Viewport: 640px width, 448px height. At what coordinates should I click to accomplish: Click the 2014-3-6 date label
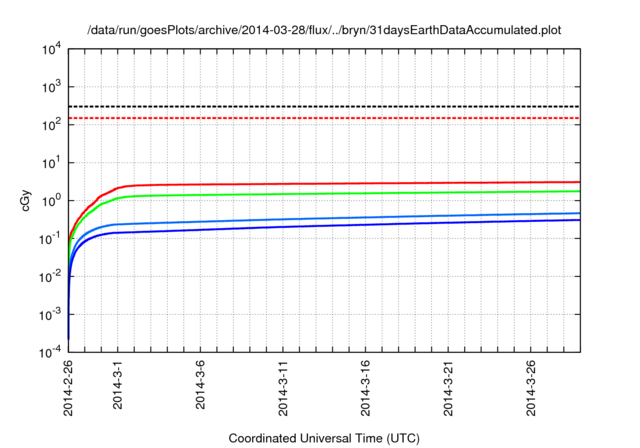(x=200, y=384)
